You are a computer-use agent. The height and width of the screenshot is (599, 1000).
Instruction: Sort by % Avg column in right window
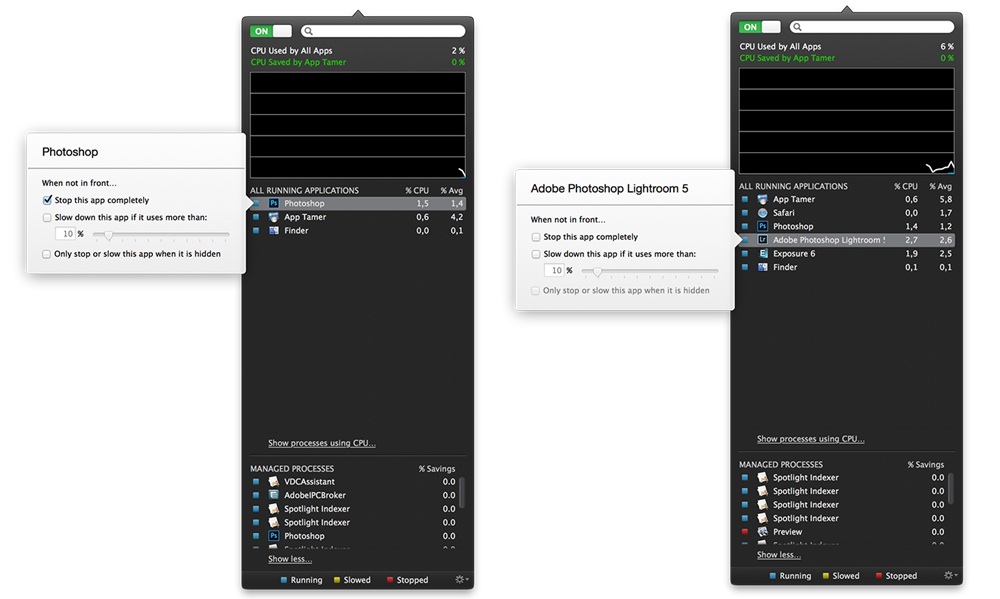pos(940,186)
